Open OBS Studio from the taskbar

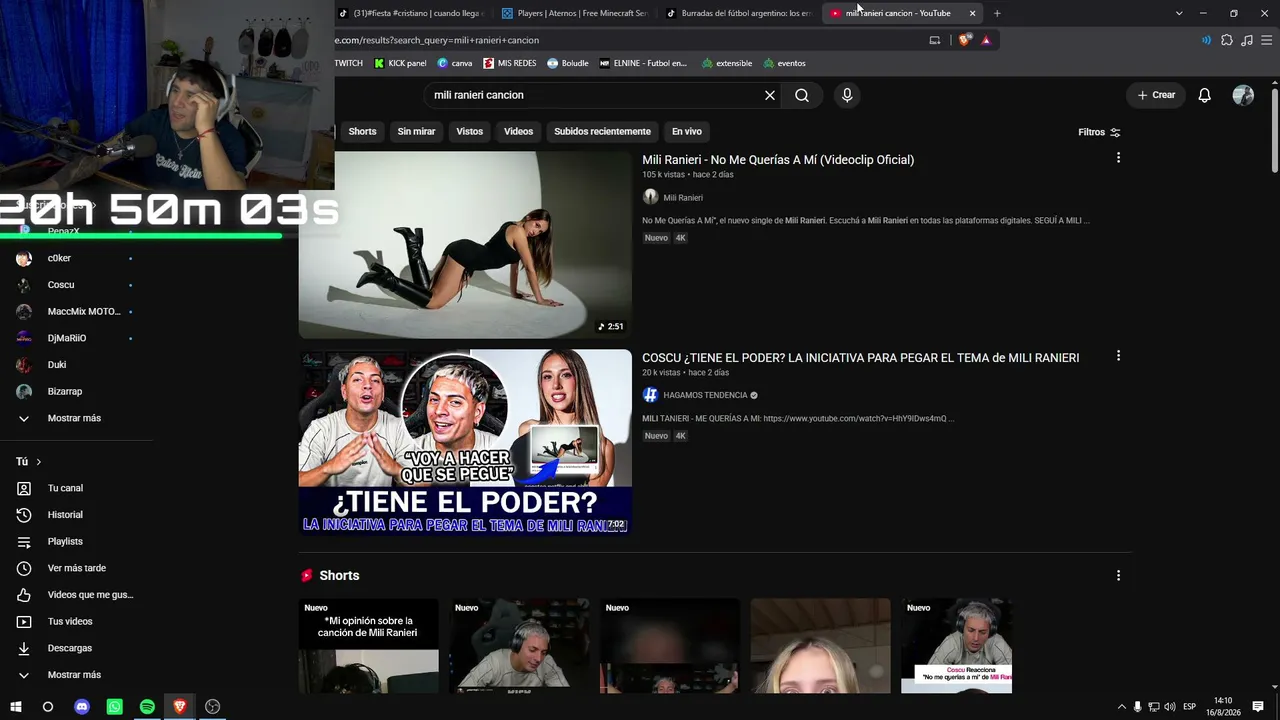point(212,707)
